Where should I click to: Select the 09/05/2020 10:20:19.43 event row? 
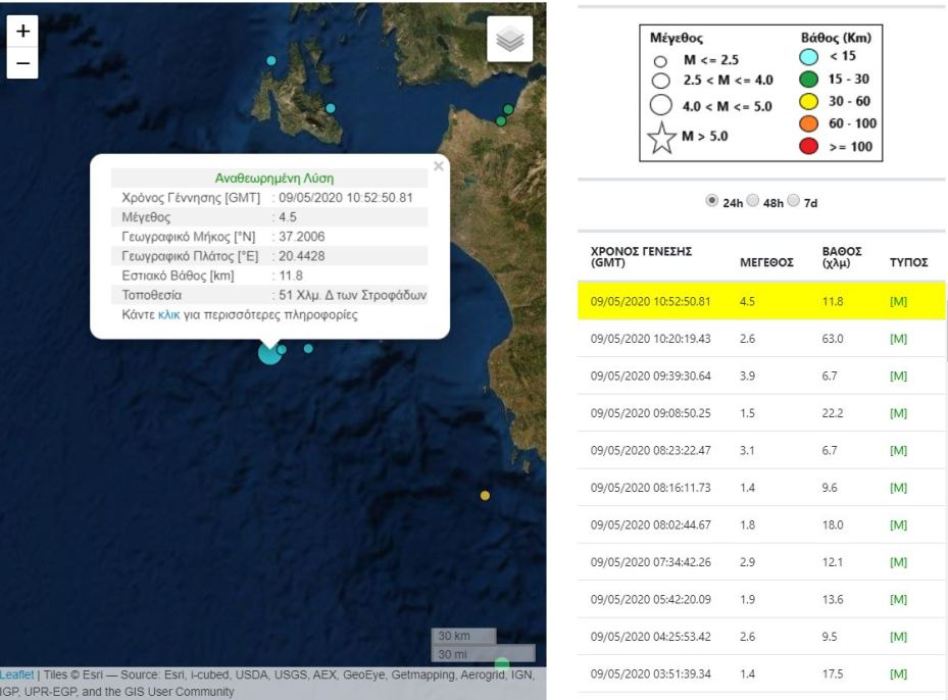pos(761,339)
